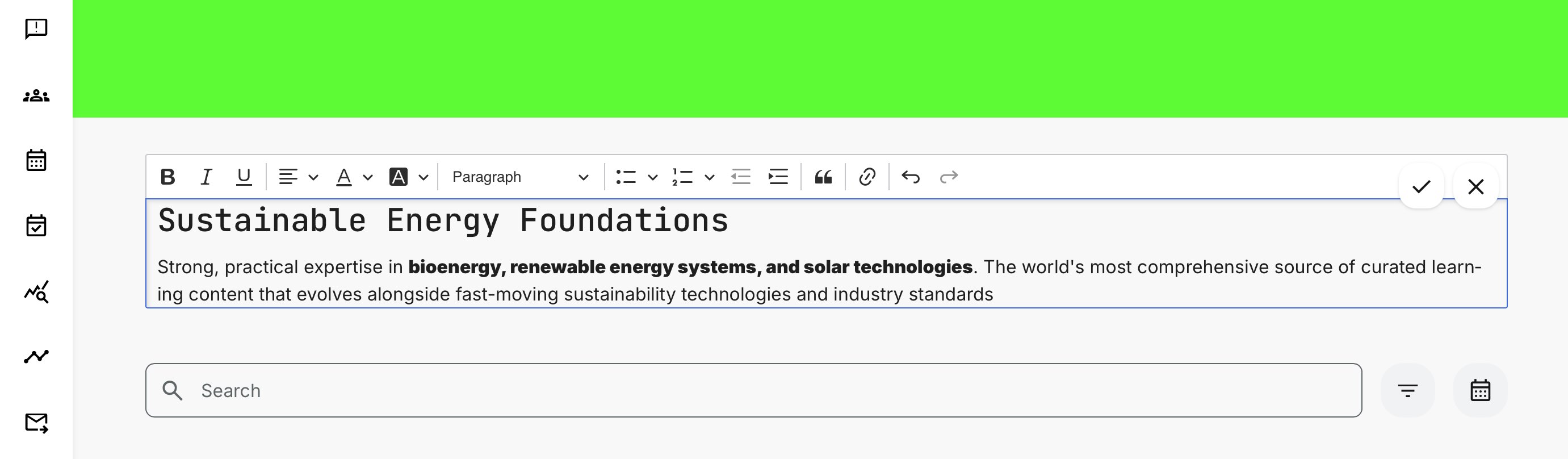This screenshot has width=1568, height=459.
Task: Open the Paragraph heading style dropdown
Action: coord(521,177)
